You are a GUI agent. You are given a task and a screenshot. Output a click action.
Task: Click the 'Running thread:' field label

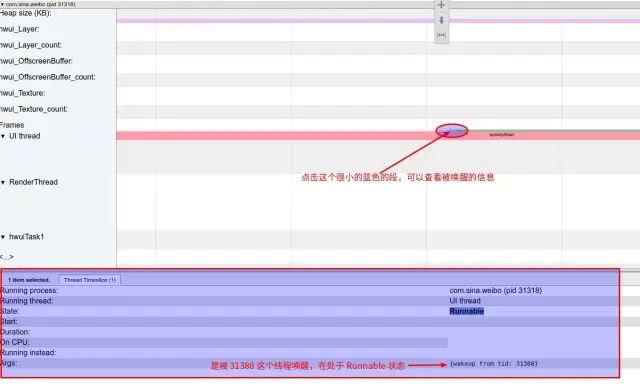(27, 301)
